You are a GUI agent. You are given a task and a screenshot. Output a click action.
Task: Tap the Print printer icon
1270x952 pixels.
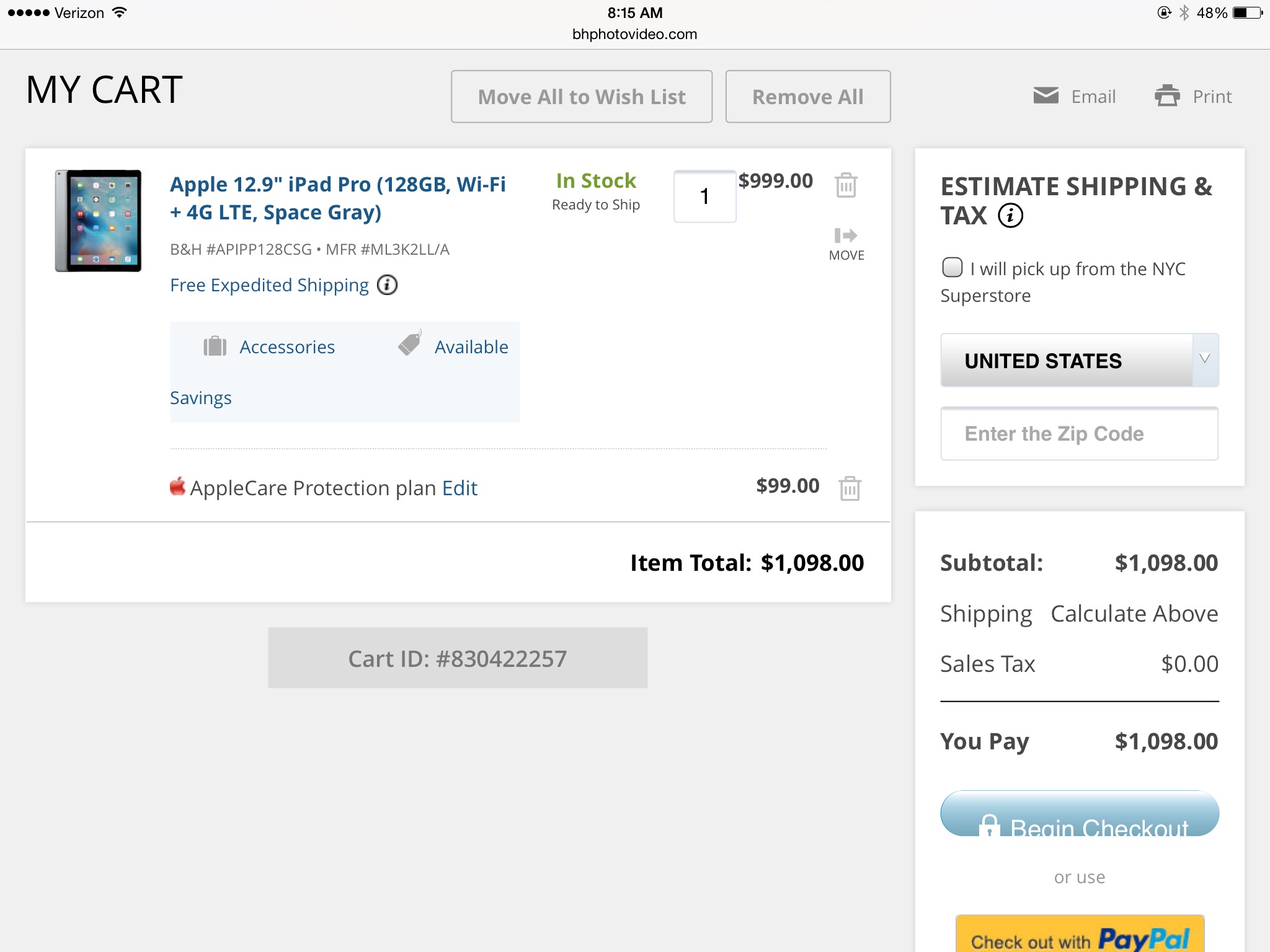1167,95
